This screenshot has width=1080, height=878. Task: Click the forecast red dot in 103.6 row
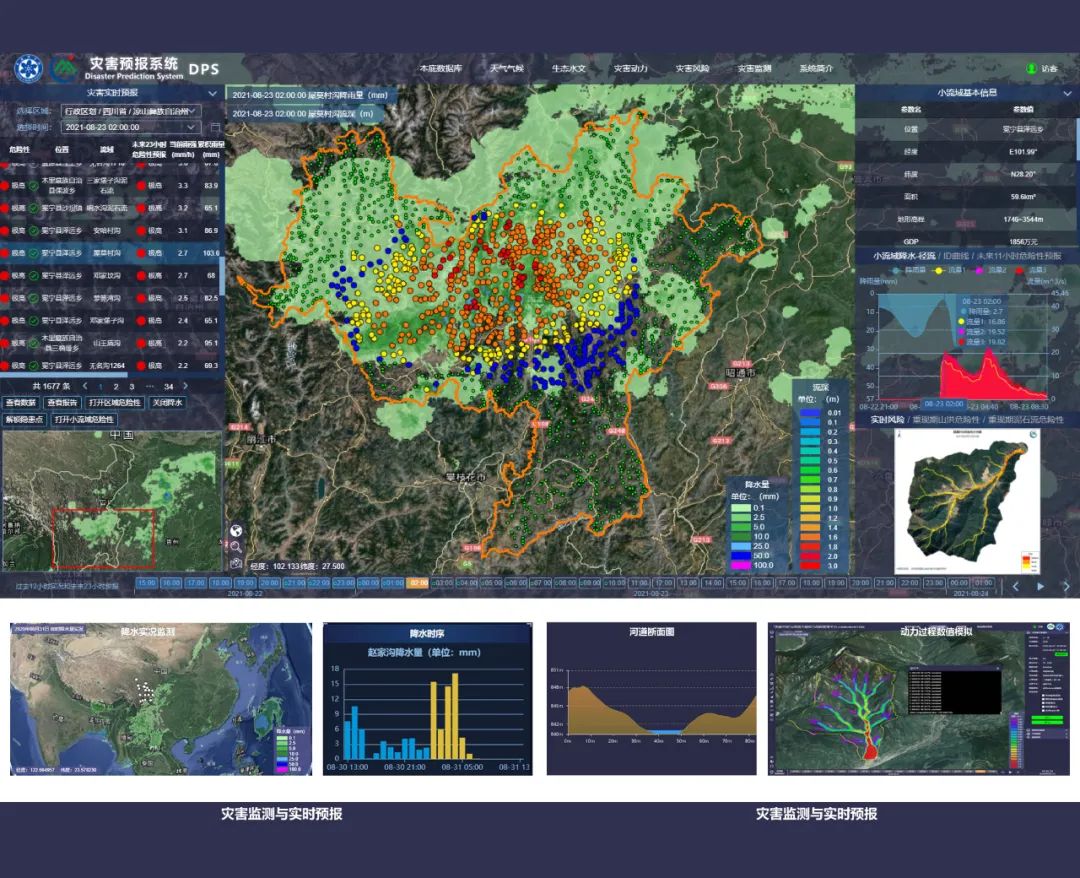point(141,253)
